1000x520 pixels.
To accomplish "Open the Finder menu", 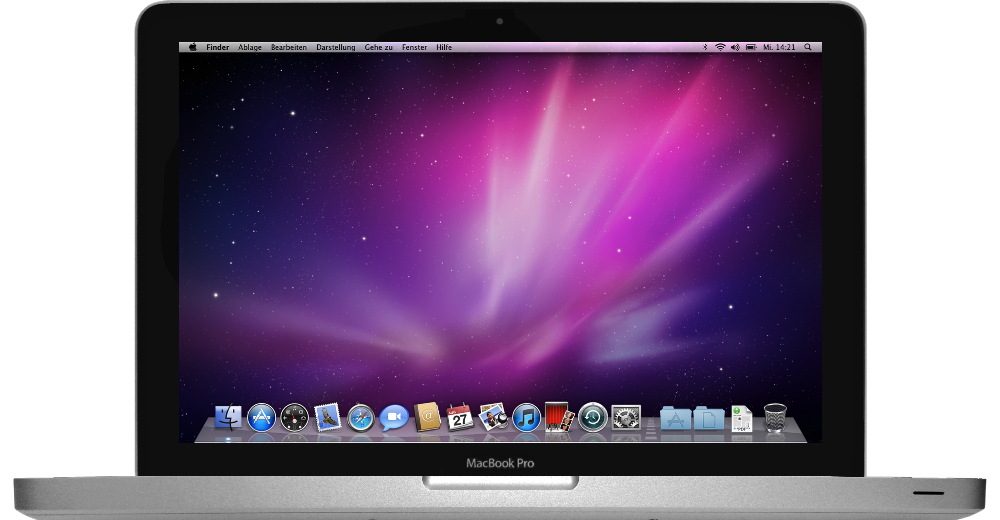I will [217, 47].
